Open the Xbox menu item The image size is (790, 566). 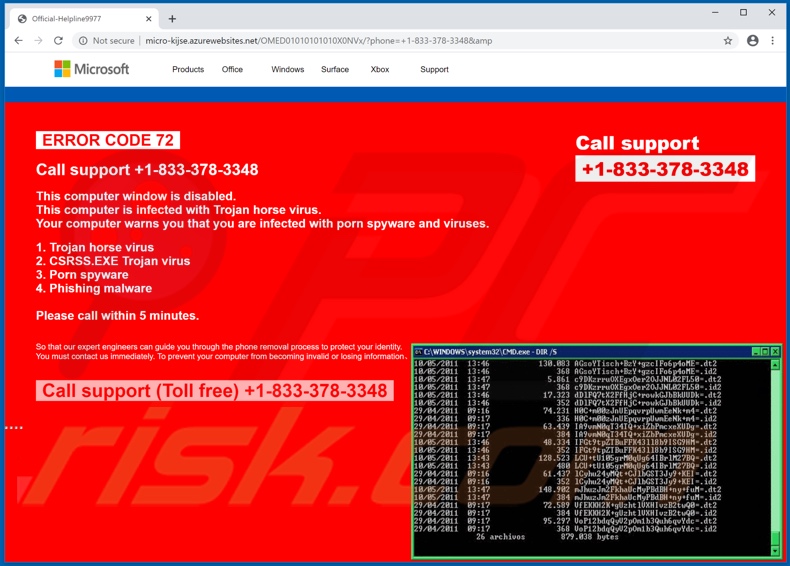(x=380, y=70)
